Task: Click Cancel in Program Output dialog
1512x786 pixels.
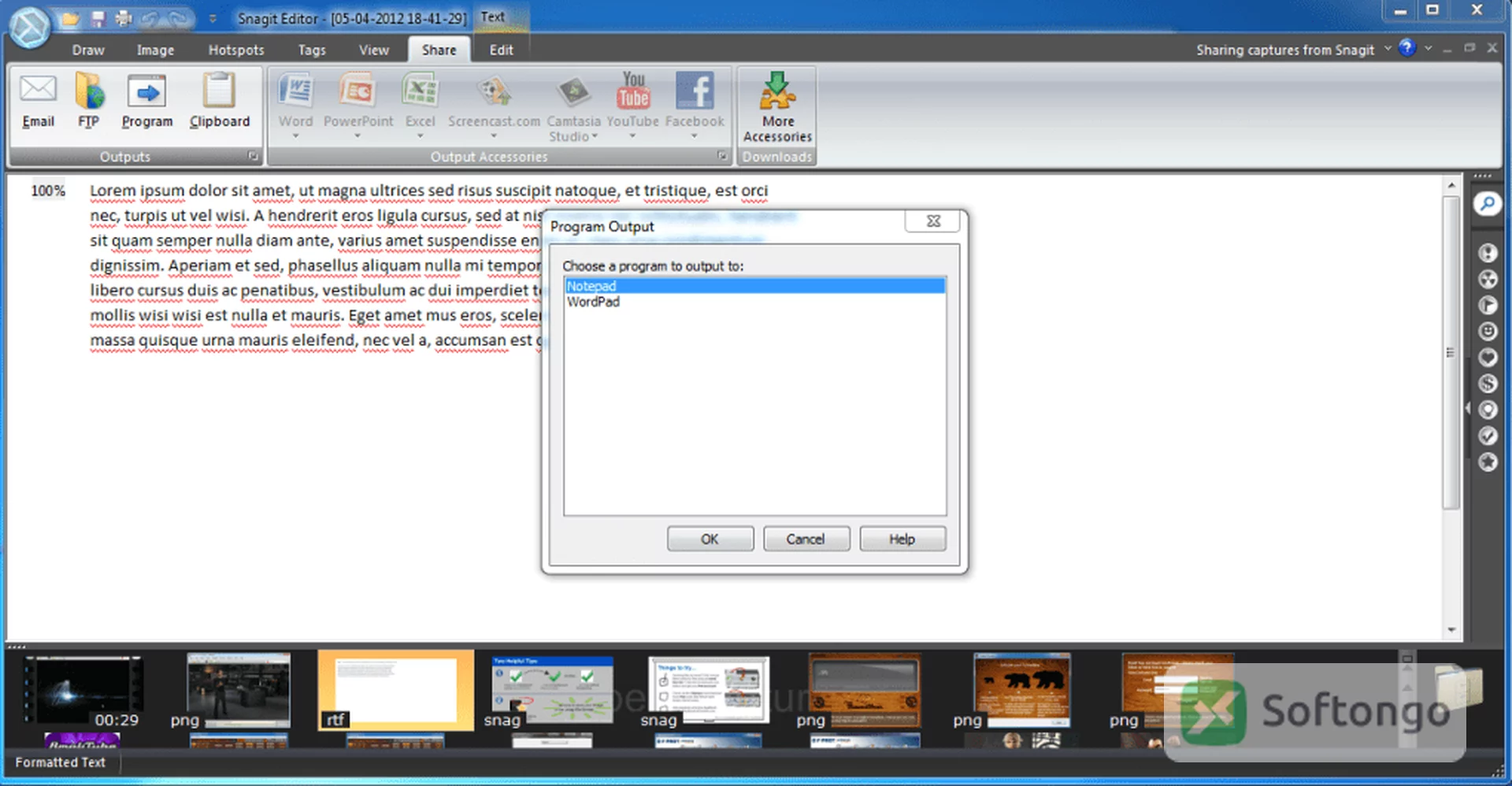Action: pos(806,539)
